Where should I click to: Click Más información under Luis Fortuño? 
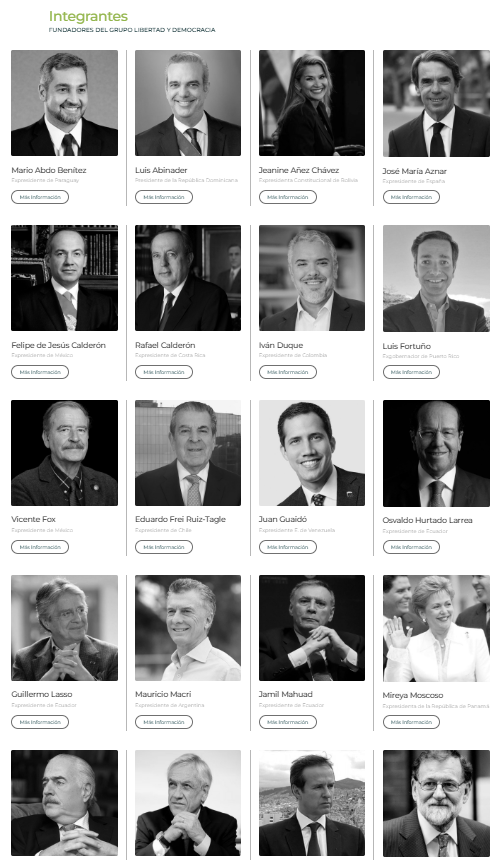(411, 372)
